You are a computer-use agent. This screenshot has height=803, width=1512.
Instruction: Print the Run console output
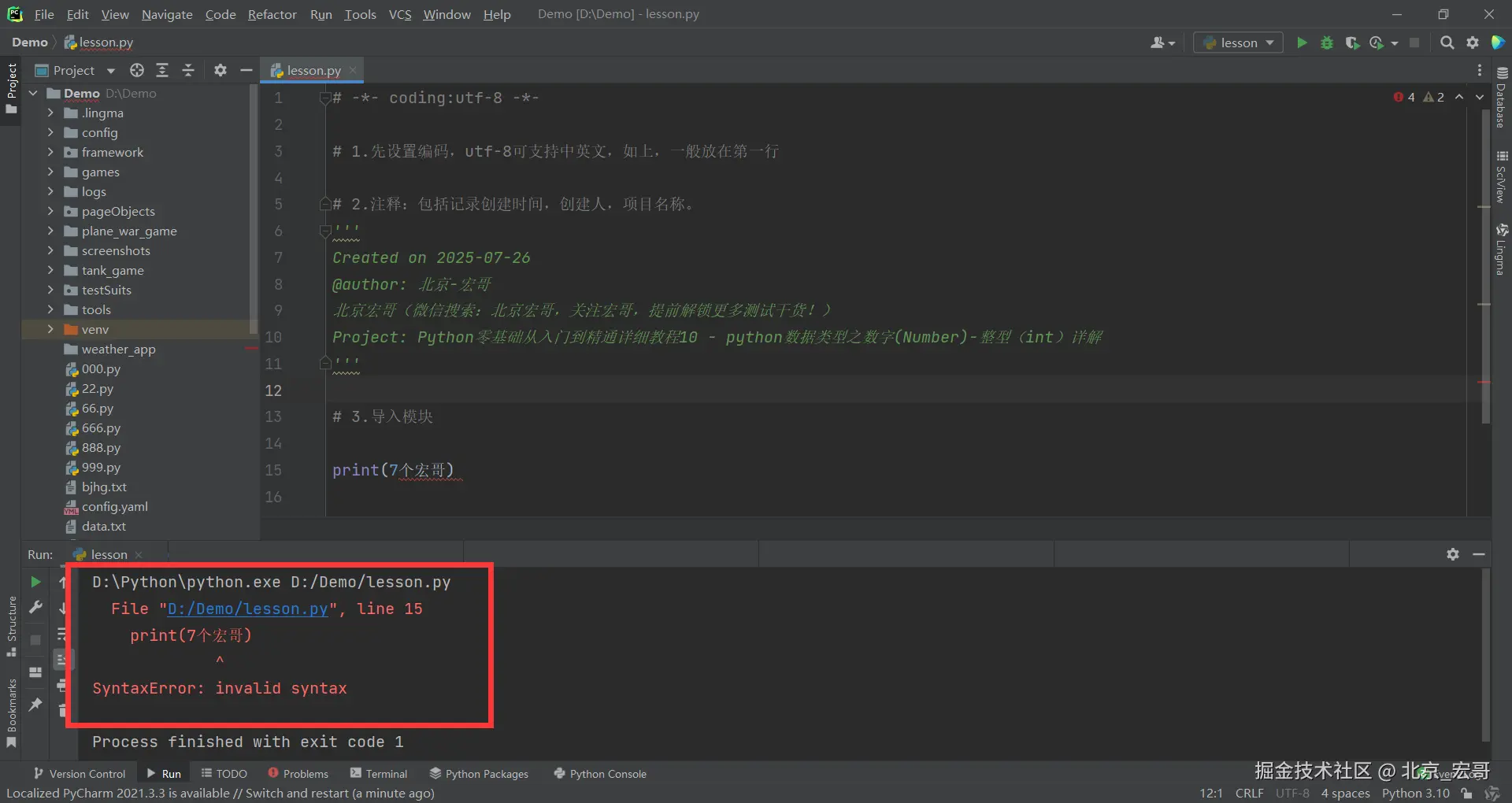[x=62, y=686]
